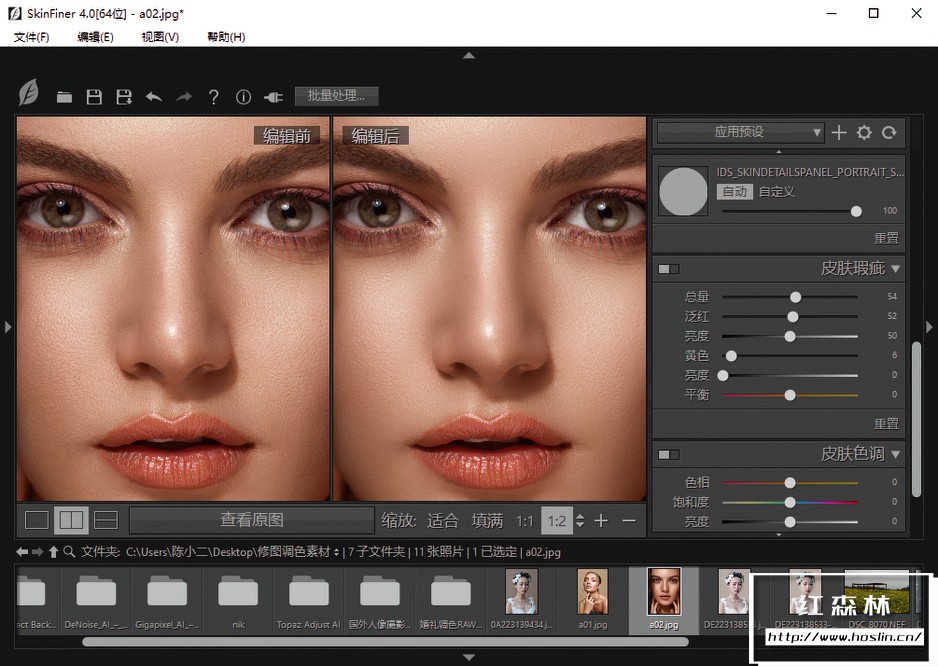Open the 视图(V) menu

click(160, 37)
